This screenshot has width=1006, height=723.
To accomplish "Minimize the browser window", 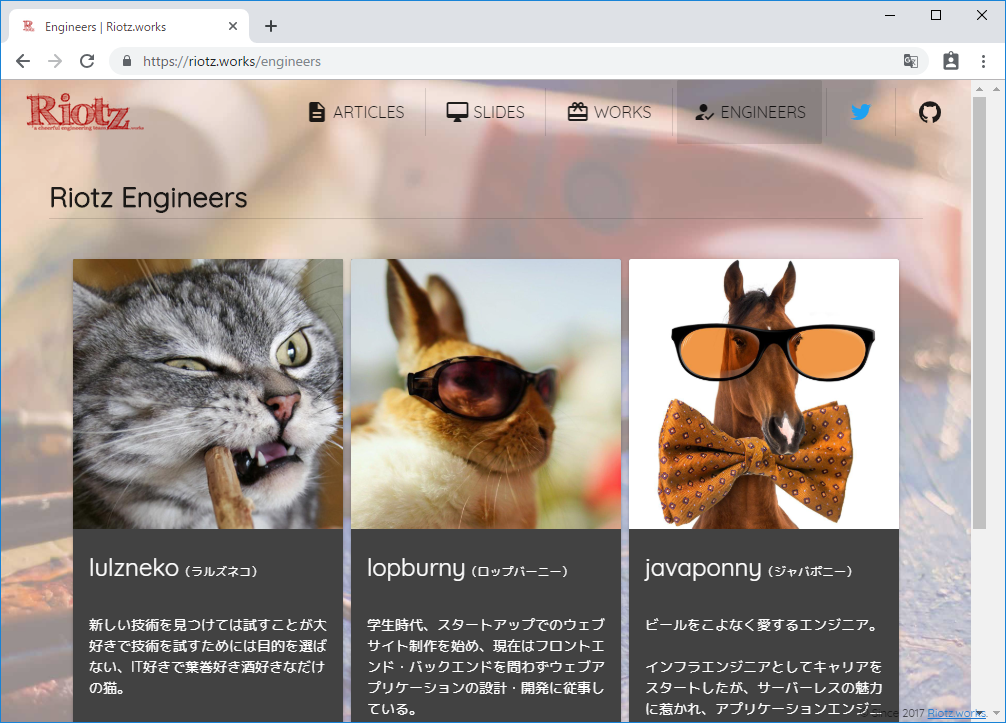I will coord(890,15).
